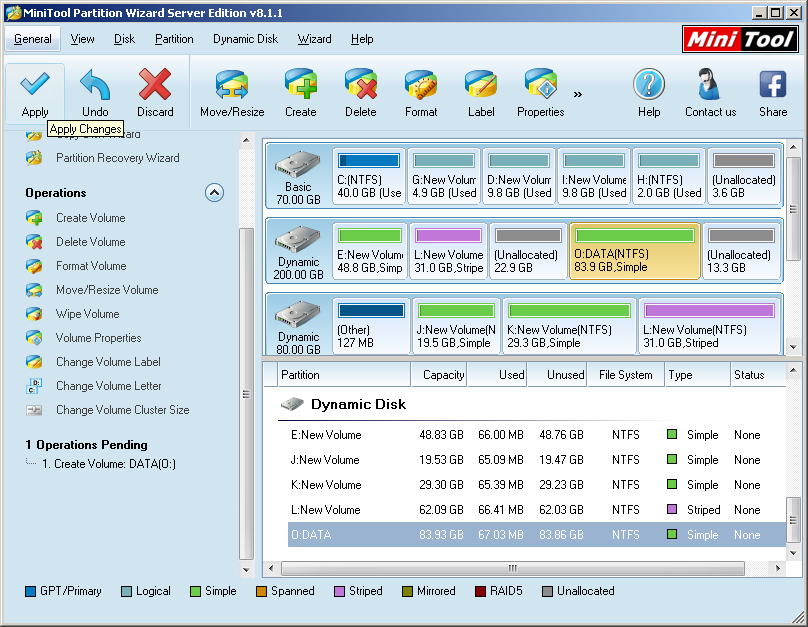The height and width of the screenshot is (627, 808).
Task: Click the Facebook Share icon
Action: tap(773, 84)
